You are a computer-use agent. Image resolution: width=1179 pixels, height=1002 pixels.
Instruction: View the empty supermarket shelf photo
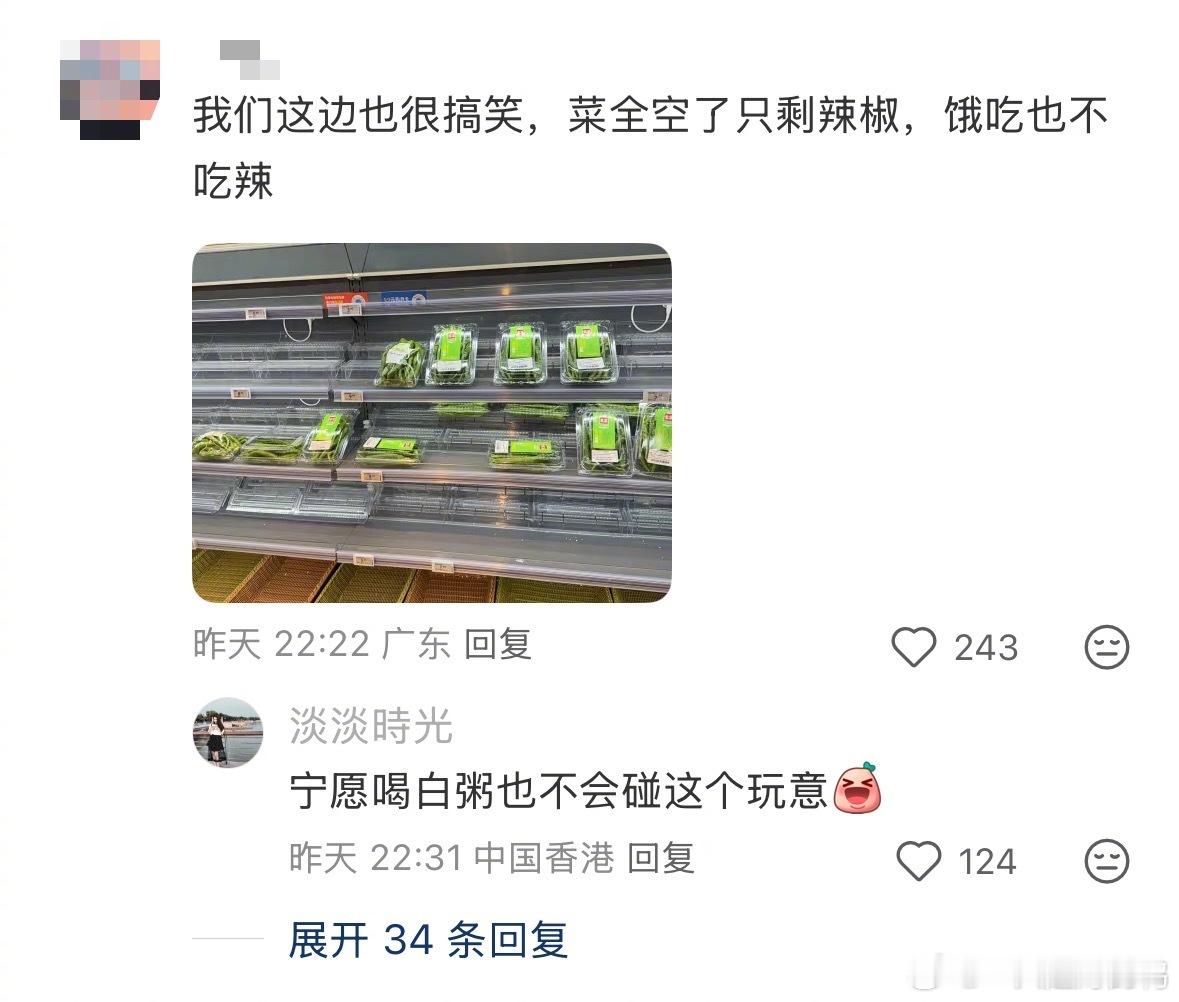432,423
